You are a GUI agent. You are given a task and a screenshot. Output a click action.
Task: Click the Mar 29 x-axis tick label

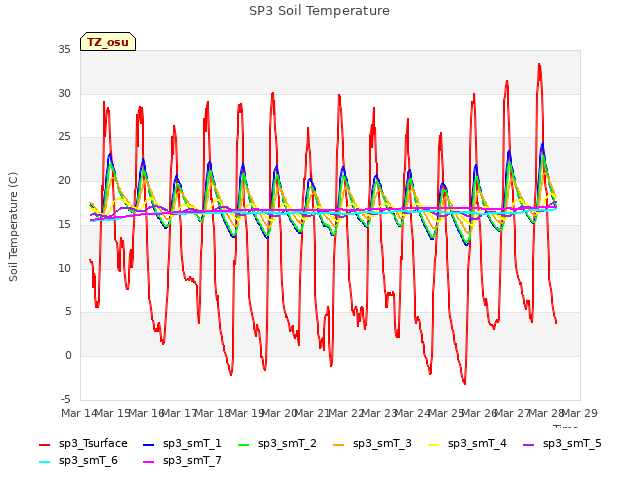click(x=580, y=413)
